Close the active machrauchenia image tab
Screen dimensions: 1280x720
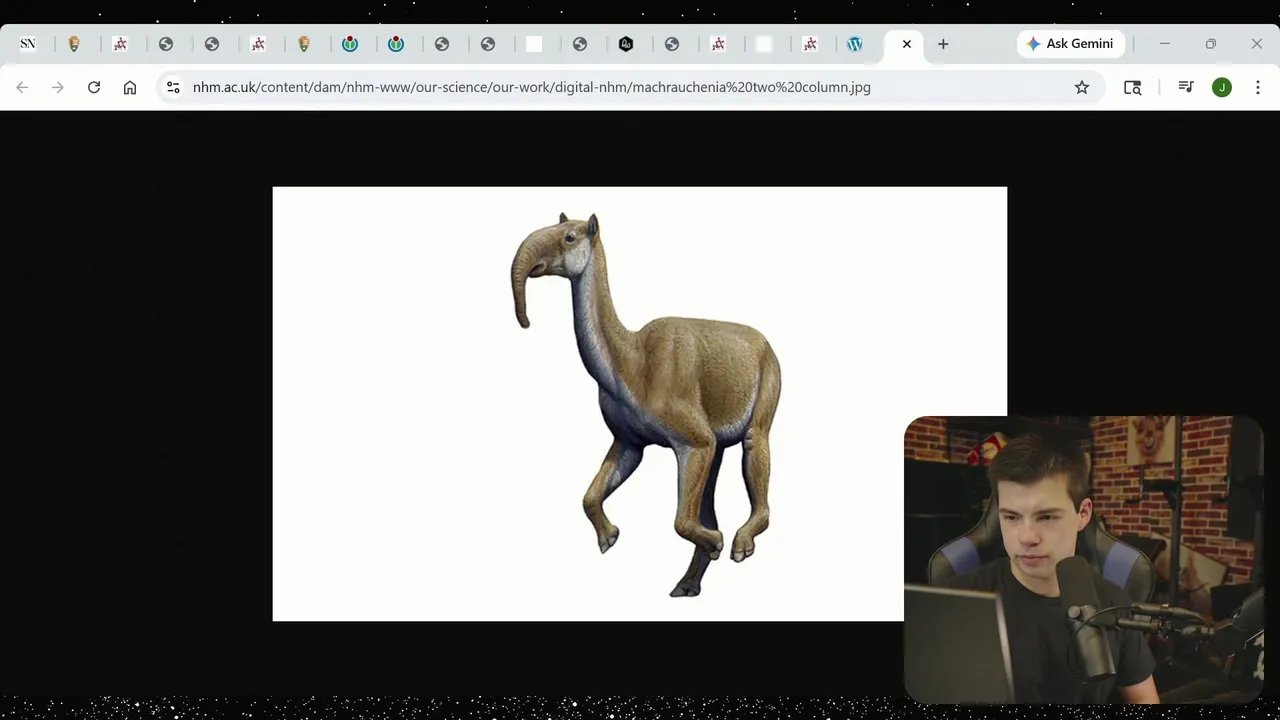click(x=907, y=44)
